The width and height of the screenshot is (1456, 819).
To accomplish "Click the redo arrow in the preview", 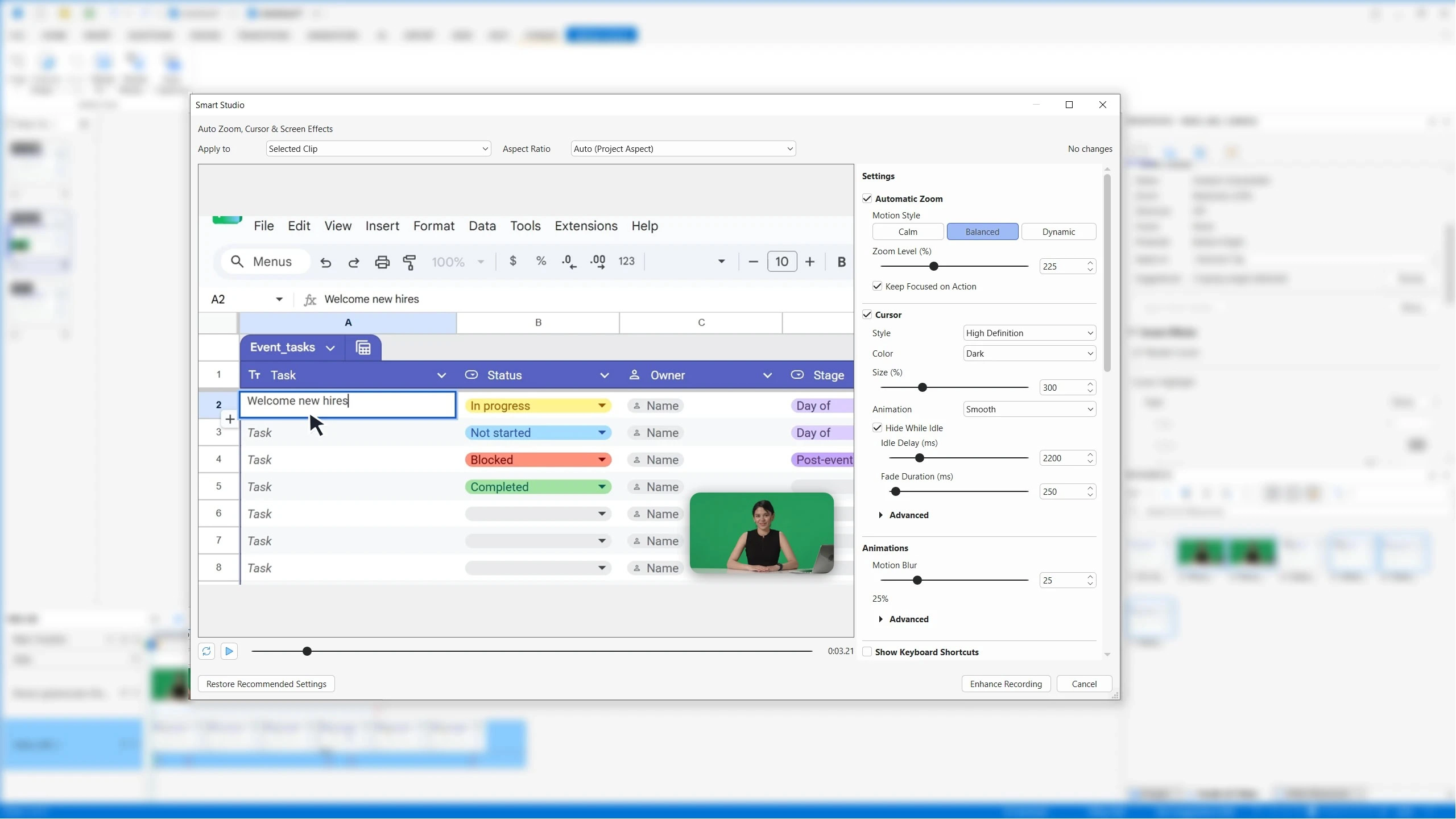I will coord(354,262).
